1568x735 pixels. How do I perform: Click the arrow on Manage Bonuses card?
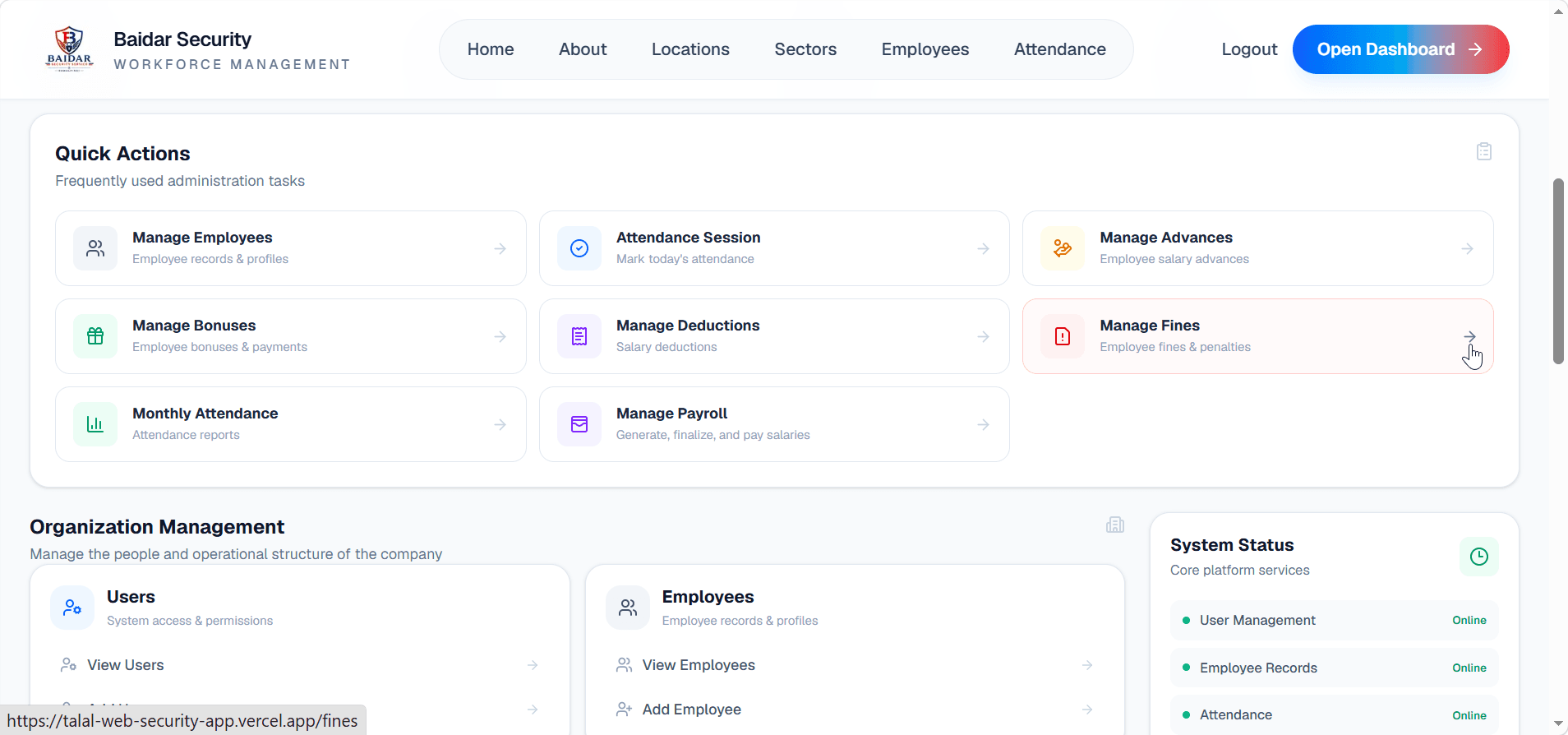click(x=500, y=336)
